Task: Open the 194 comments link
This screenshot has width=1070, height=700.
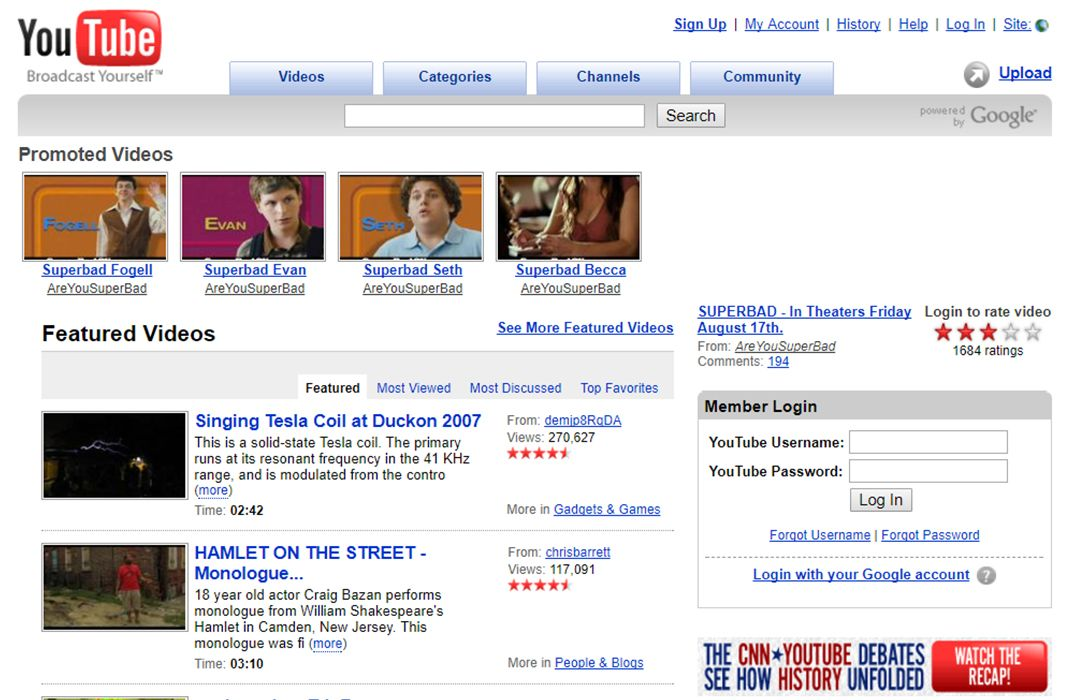Action: (x=778, y=362)
